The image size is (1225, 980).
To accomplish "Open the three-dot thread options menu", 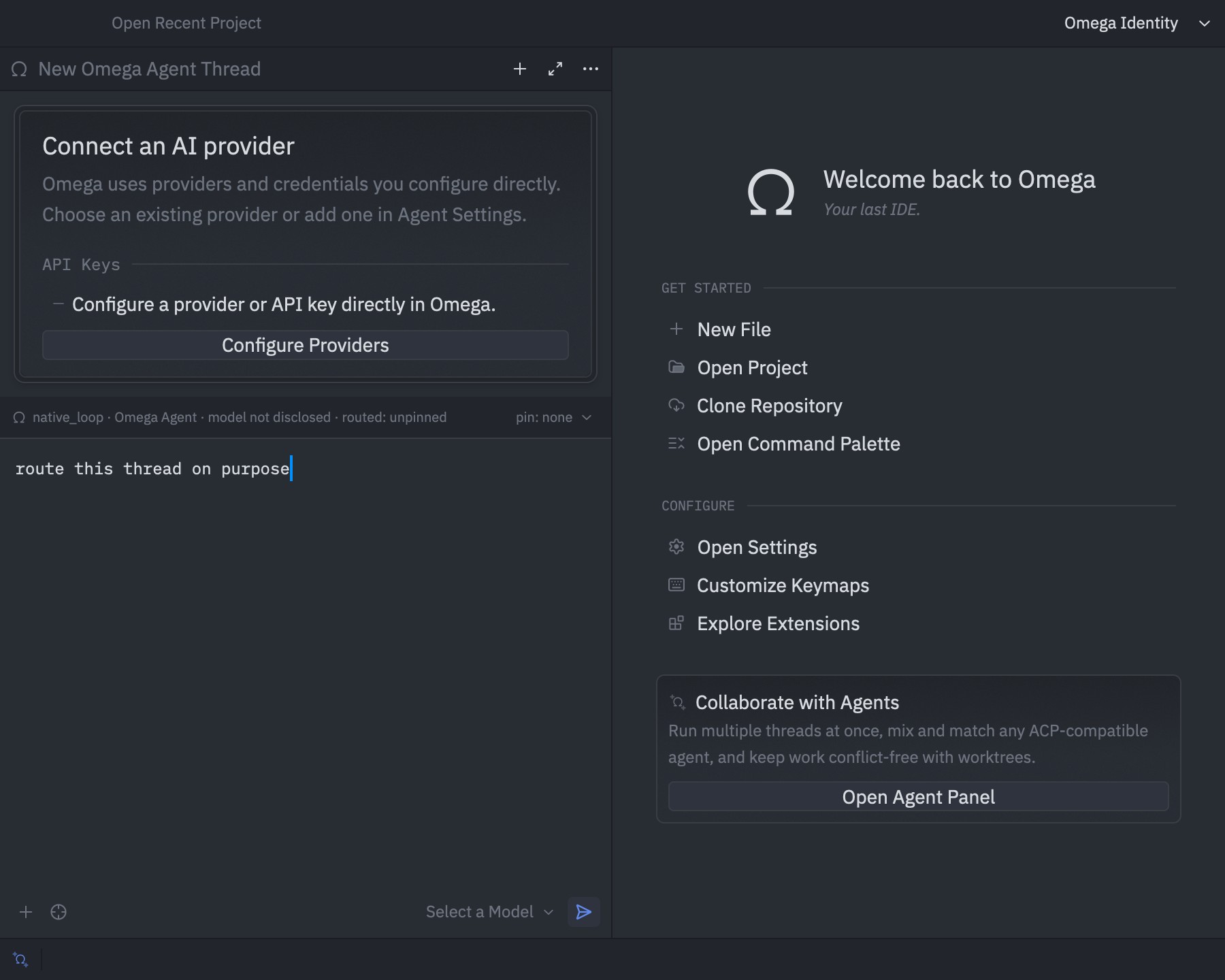I will 591,69.
